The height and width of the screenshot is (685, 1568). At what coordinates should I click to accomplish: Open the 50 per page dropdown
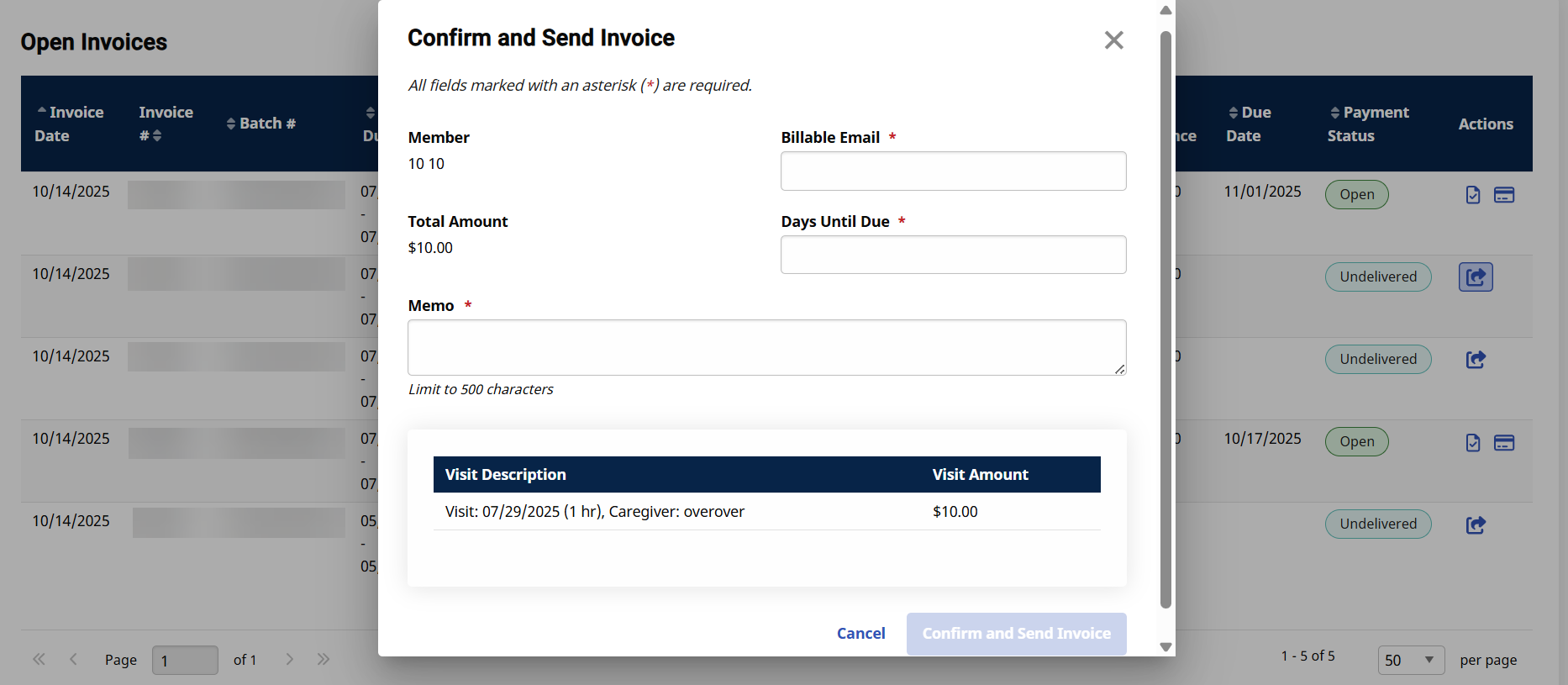click(1410, 660)
